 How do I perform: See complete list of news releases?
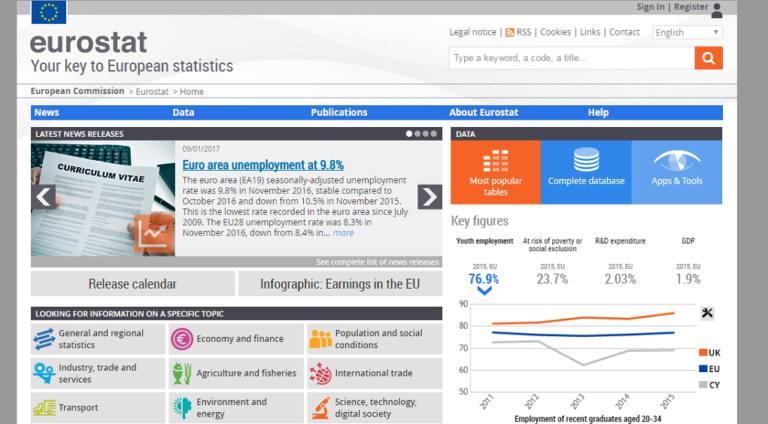[x=377, y=262]
